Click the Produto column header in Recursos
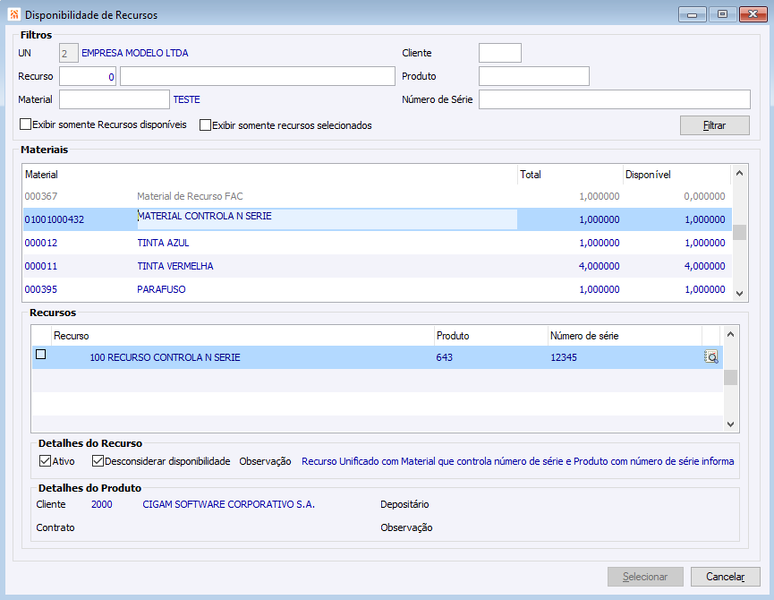This screenshot has height=600, width=774. pos(491,336)
